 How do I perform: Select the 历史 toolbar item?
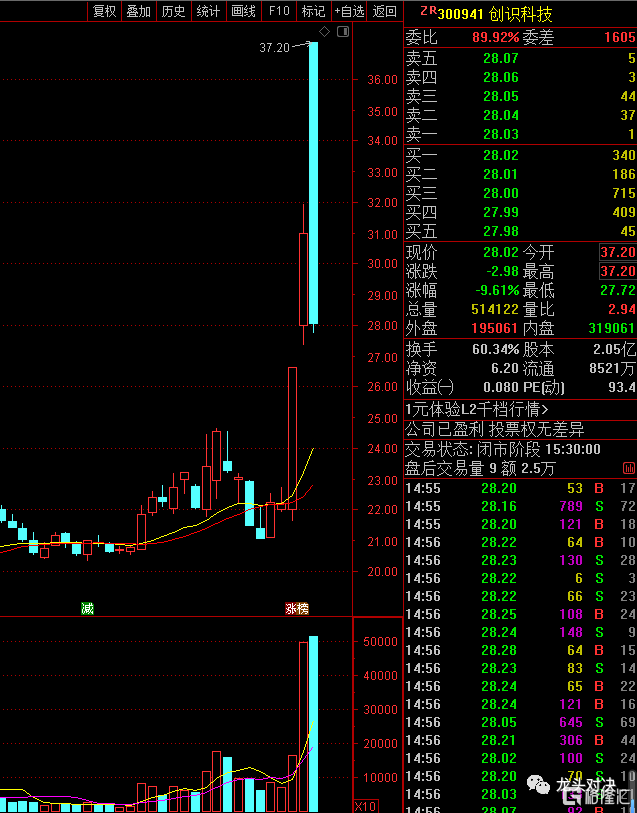click(174, 11)
